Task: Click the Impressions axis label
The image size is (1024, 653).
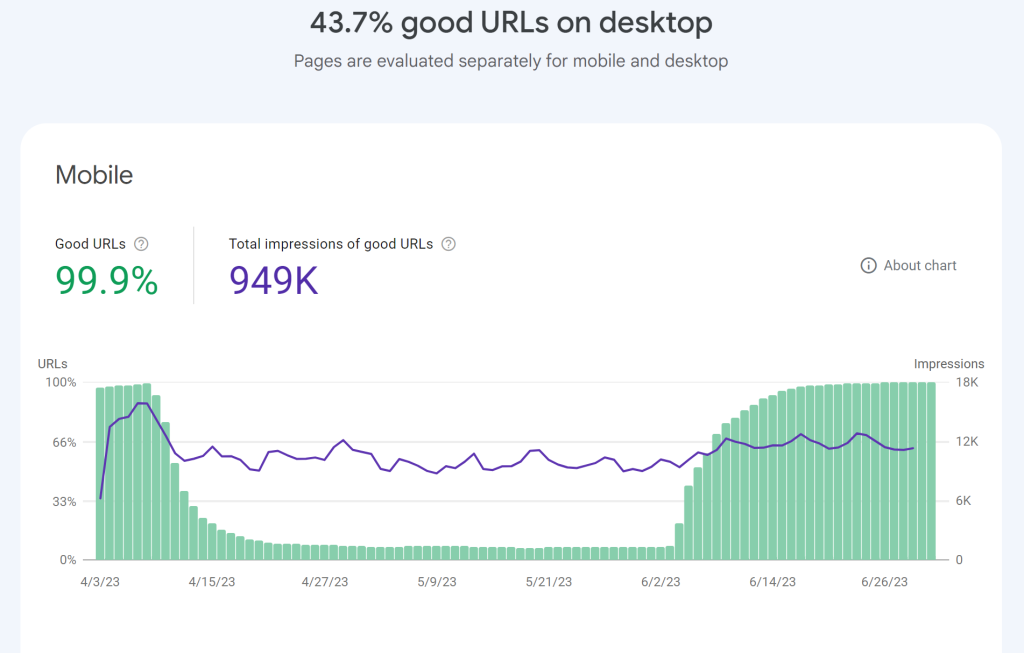Action: click(x=948, y=363)
